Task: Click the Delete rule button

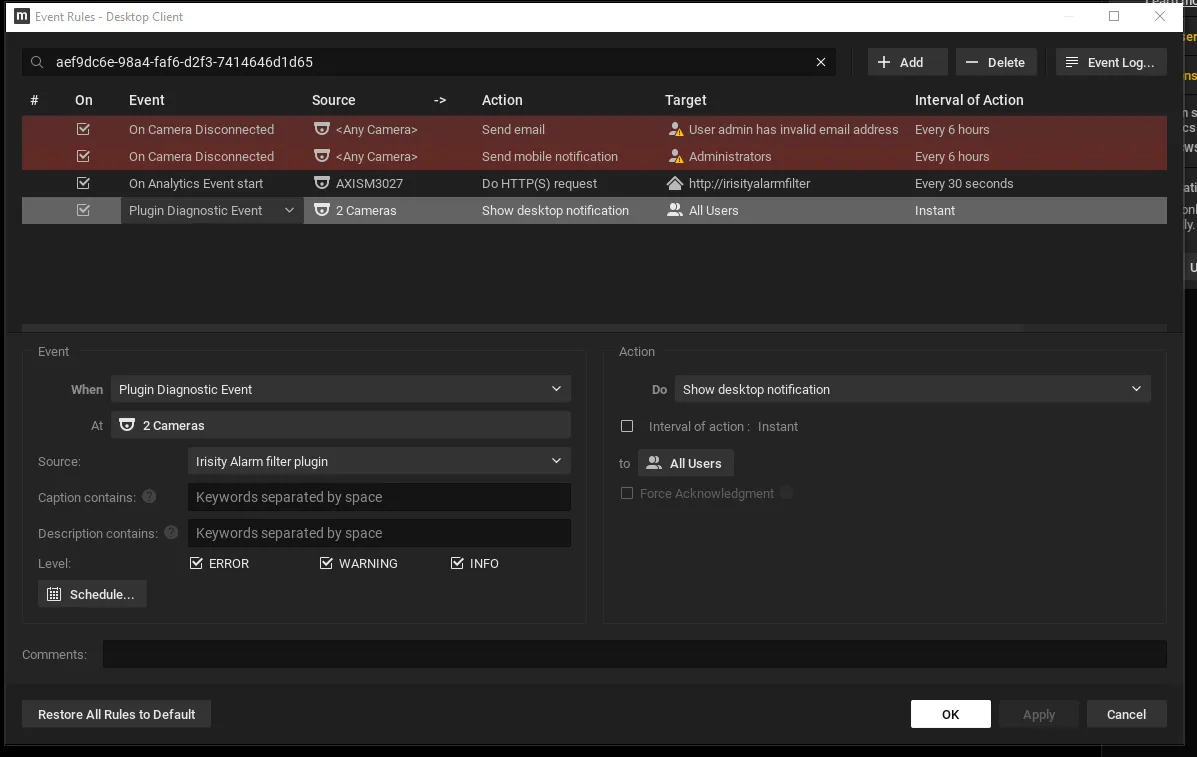Action: [996, 63]
